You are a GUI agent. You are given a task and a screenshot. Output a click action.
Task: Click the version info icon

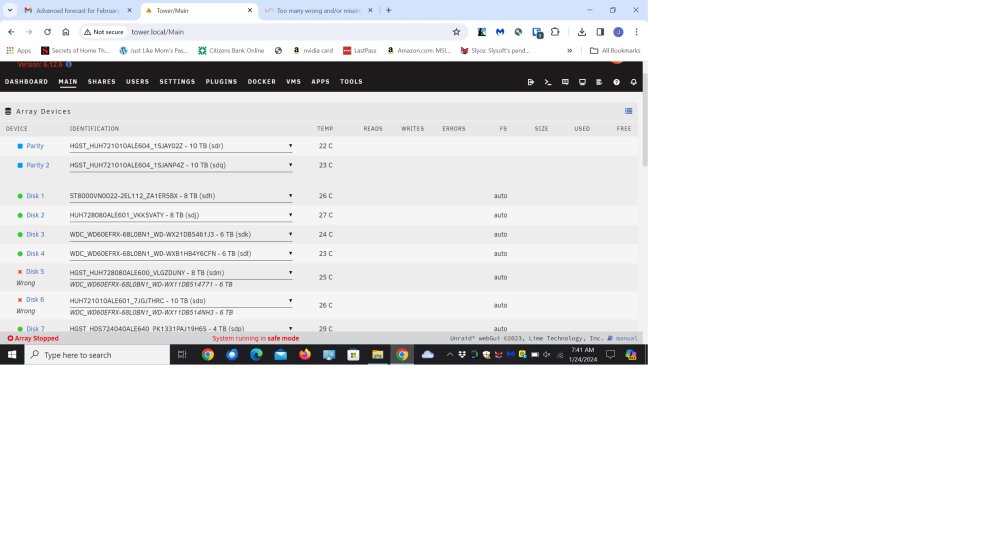point(69,64)
